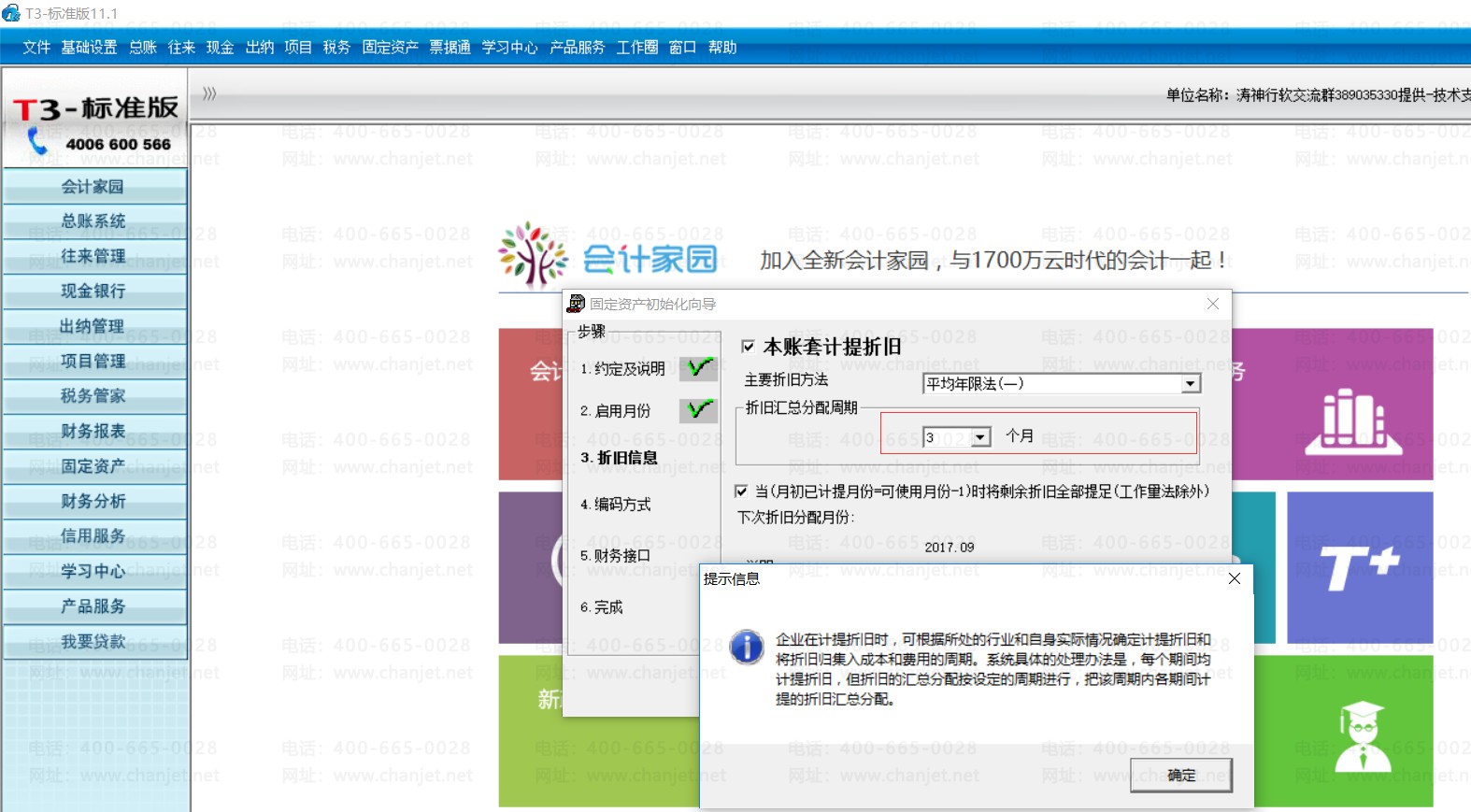Open the 窗口 menu
The image size is (1471, 812).
pyautogui.click(x=683, y=48)
